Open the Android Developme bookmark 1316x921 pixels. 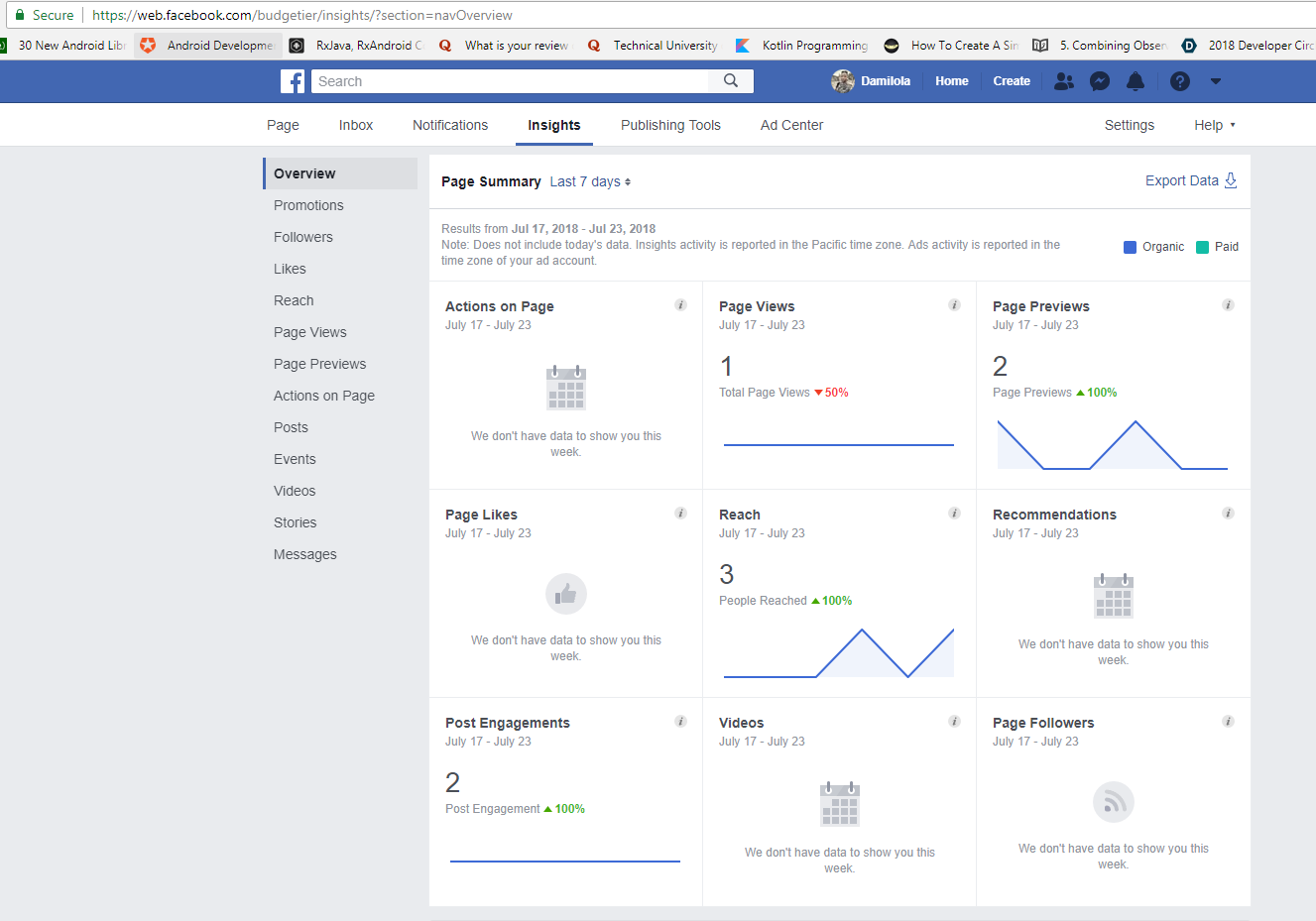[x=206, y=46]
